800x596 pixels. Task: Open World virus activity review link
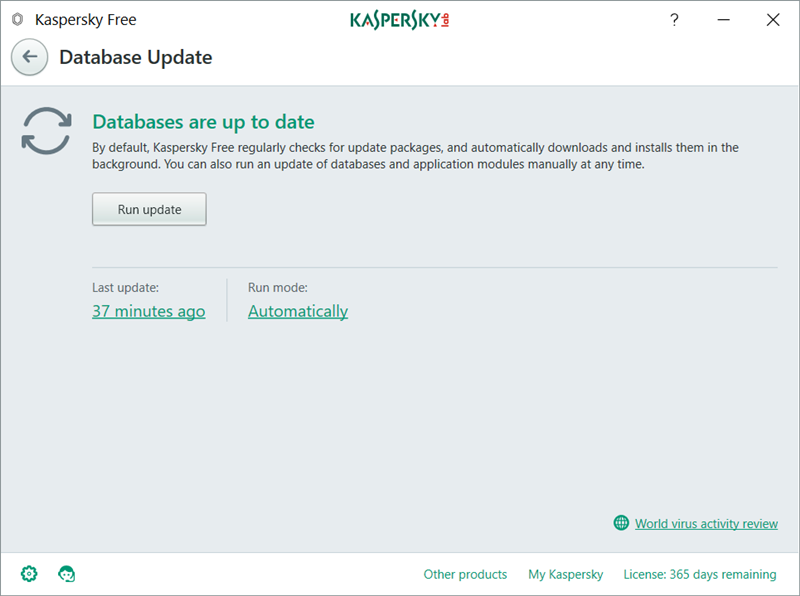pos(706,524)
